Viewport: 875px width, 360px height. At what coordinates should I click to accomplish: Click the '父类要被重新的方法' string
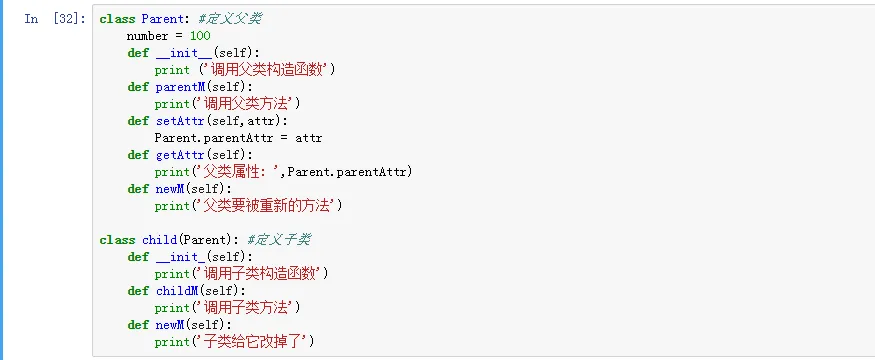[x=266, y=206]
